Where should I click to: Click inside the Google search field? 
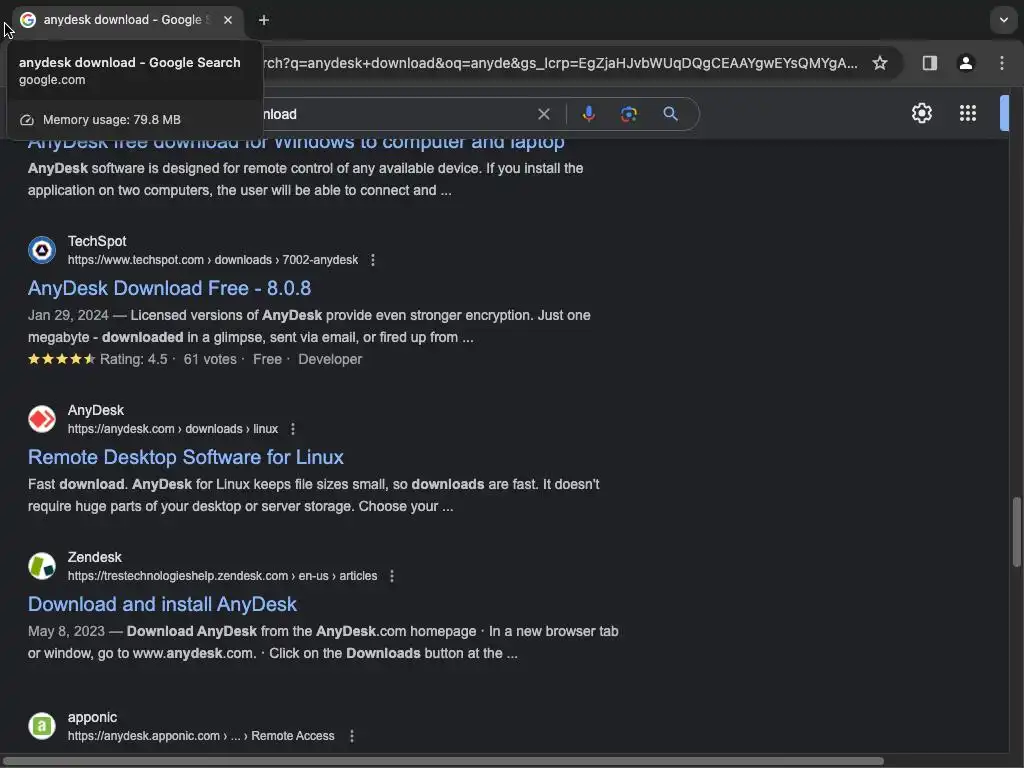[x=398, y=114]
